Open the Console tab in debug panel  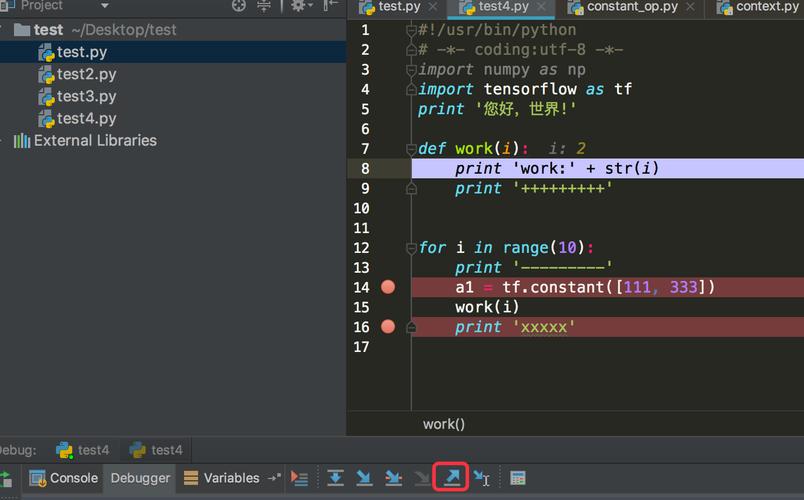(x=64, y=478)
